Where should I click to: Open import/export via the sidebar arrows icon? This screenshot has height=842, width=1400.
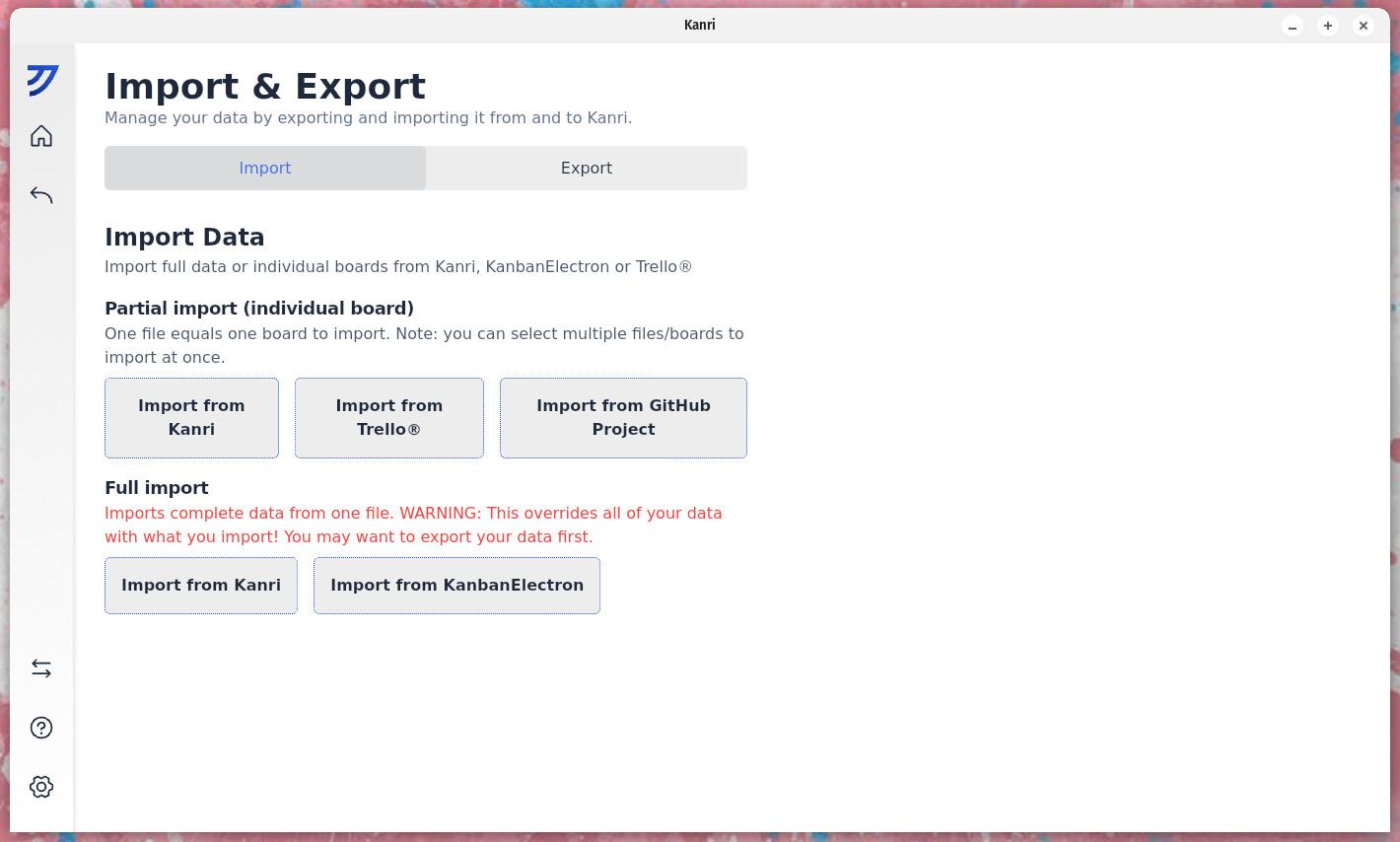(x=41, y=668)
